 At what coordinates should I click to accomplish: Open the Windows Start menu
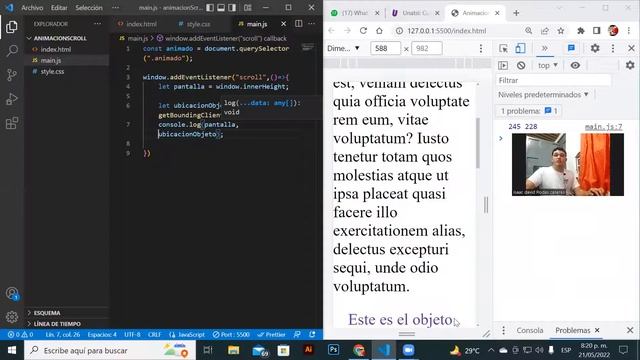coord(12,350)
